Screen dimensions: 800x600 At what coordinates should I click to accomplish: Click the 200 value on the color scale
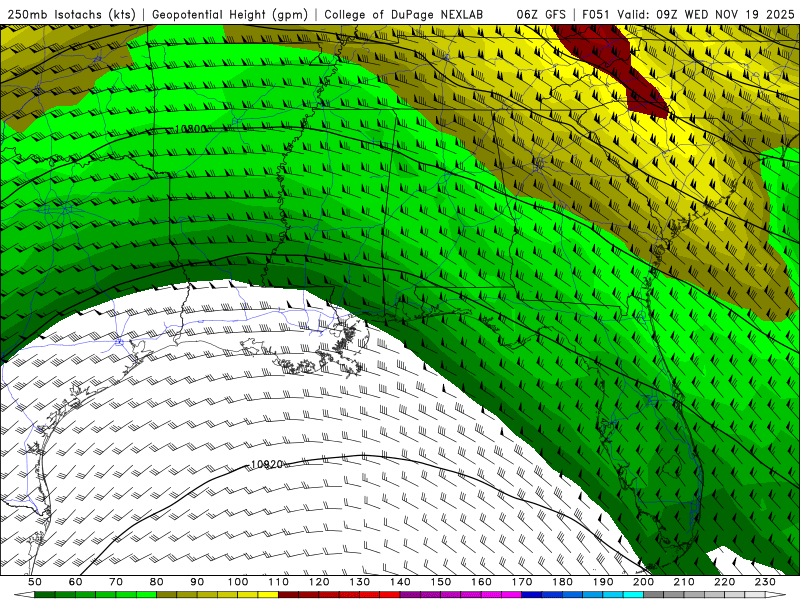point(643,582)
